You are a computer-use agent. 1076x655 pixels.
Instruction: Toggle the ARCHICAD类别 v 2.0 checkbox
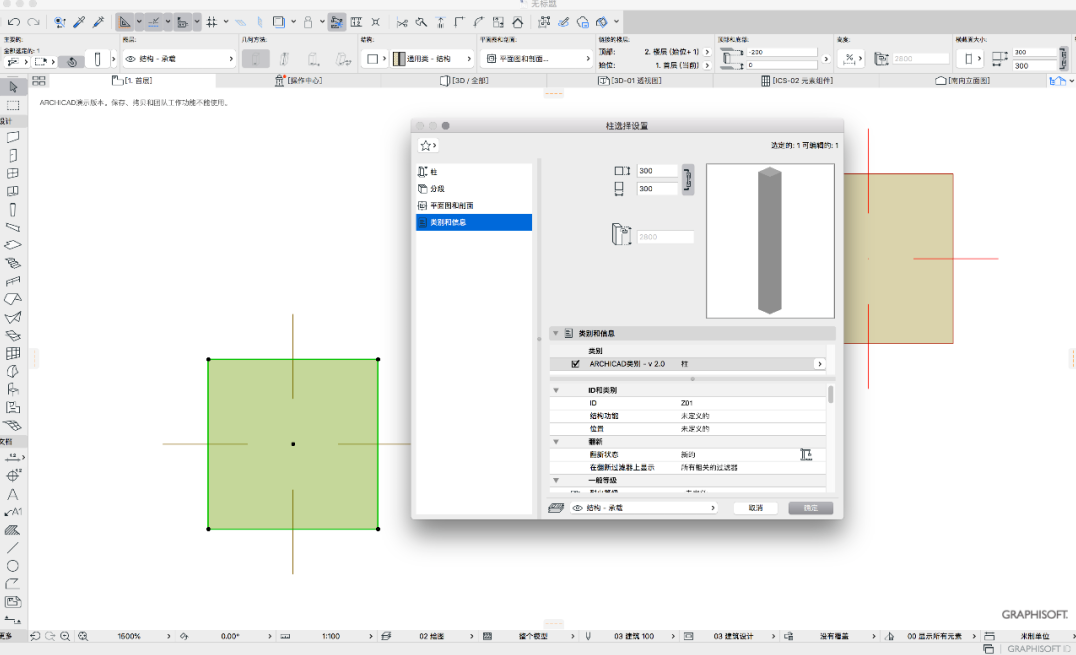pyautogui.click(x=575, y=364)
